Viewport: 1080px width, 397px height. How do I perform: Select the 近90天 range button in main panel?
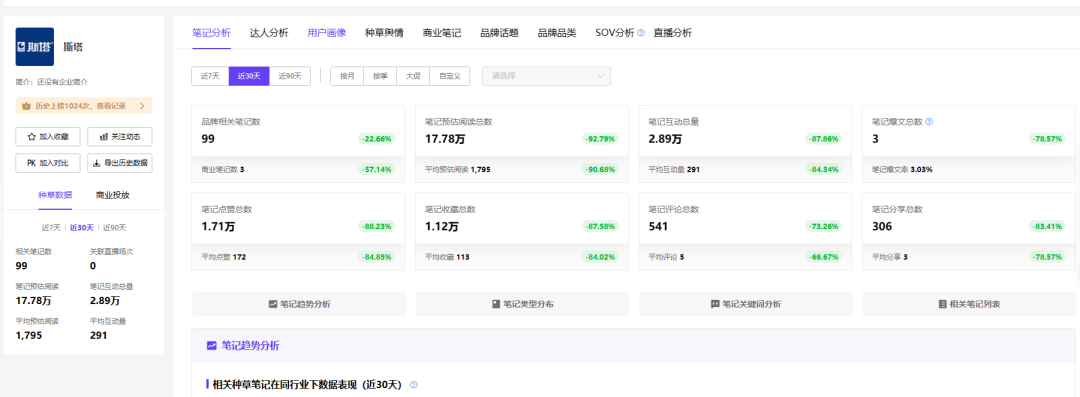coord(290,76)
